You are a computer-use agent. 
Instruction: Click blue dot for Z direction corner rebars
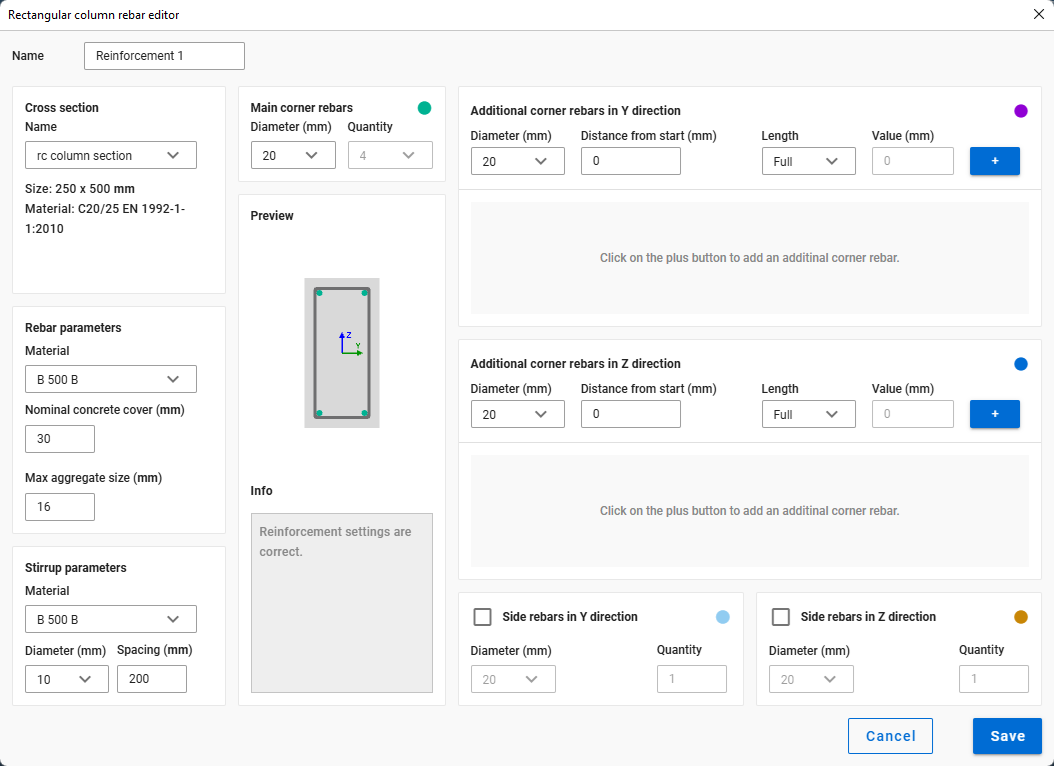click(x=1020, y=364)
